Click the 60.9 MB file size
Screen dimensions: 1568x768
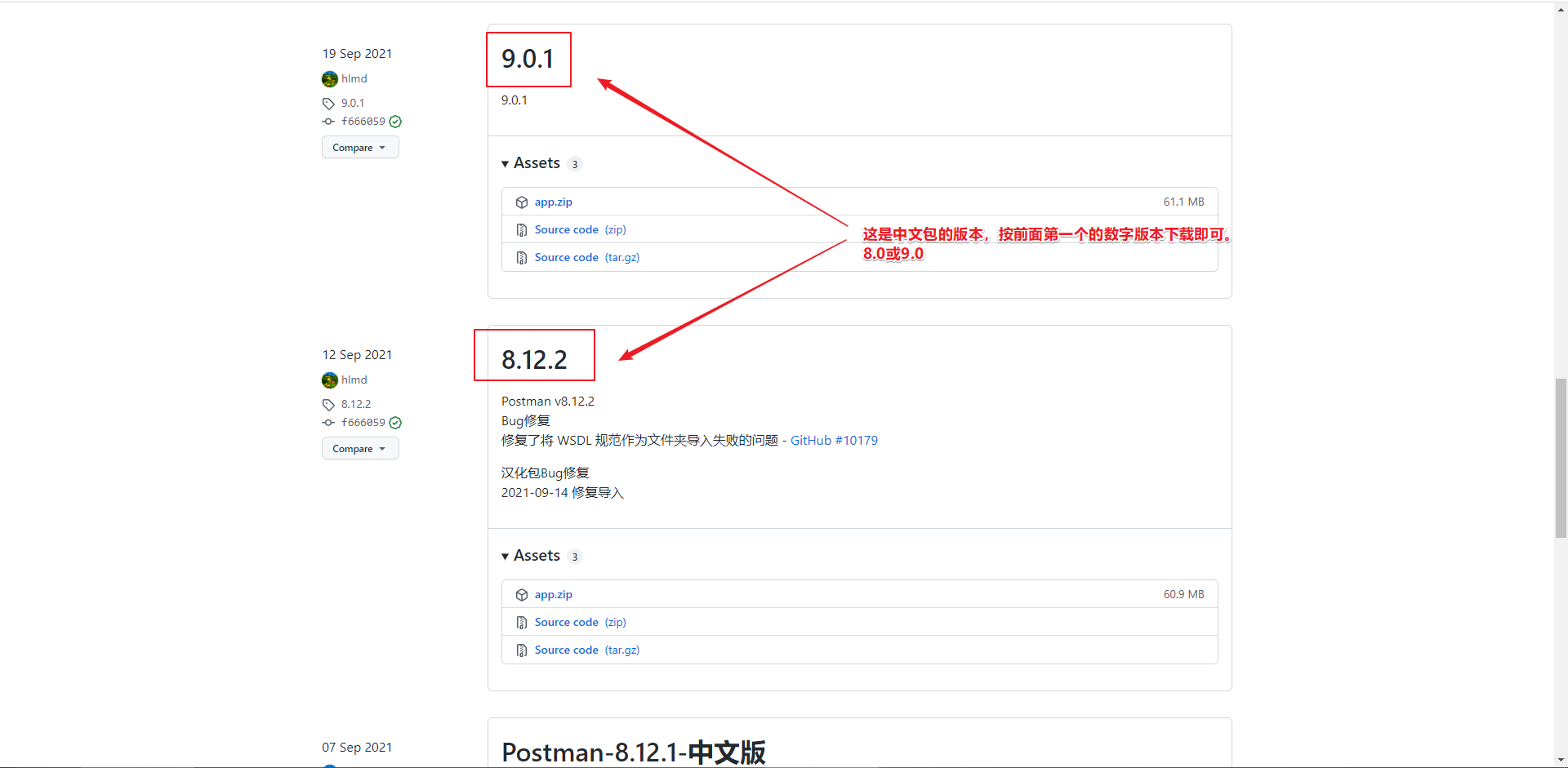pos(1184,595)
